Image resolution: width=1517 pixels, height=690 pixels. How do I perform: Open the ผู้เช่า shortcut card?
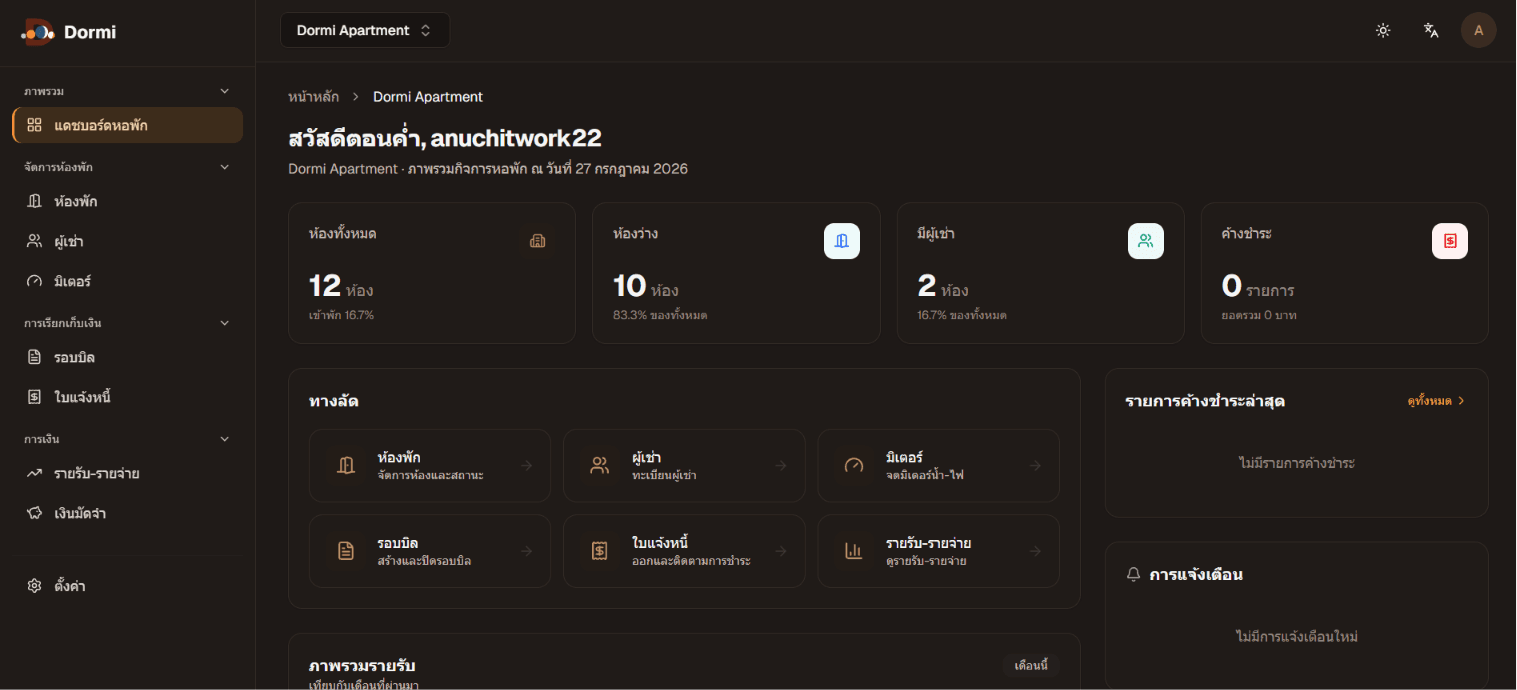(x=684, y=466)
